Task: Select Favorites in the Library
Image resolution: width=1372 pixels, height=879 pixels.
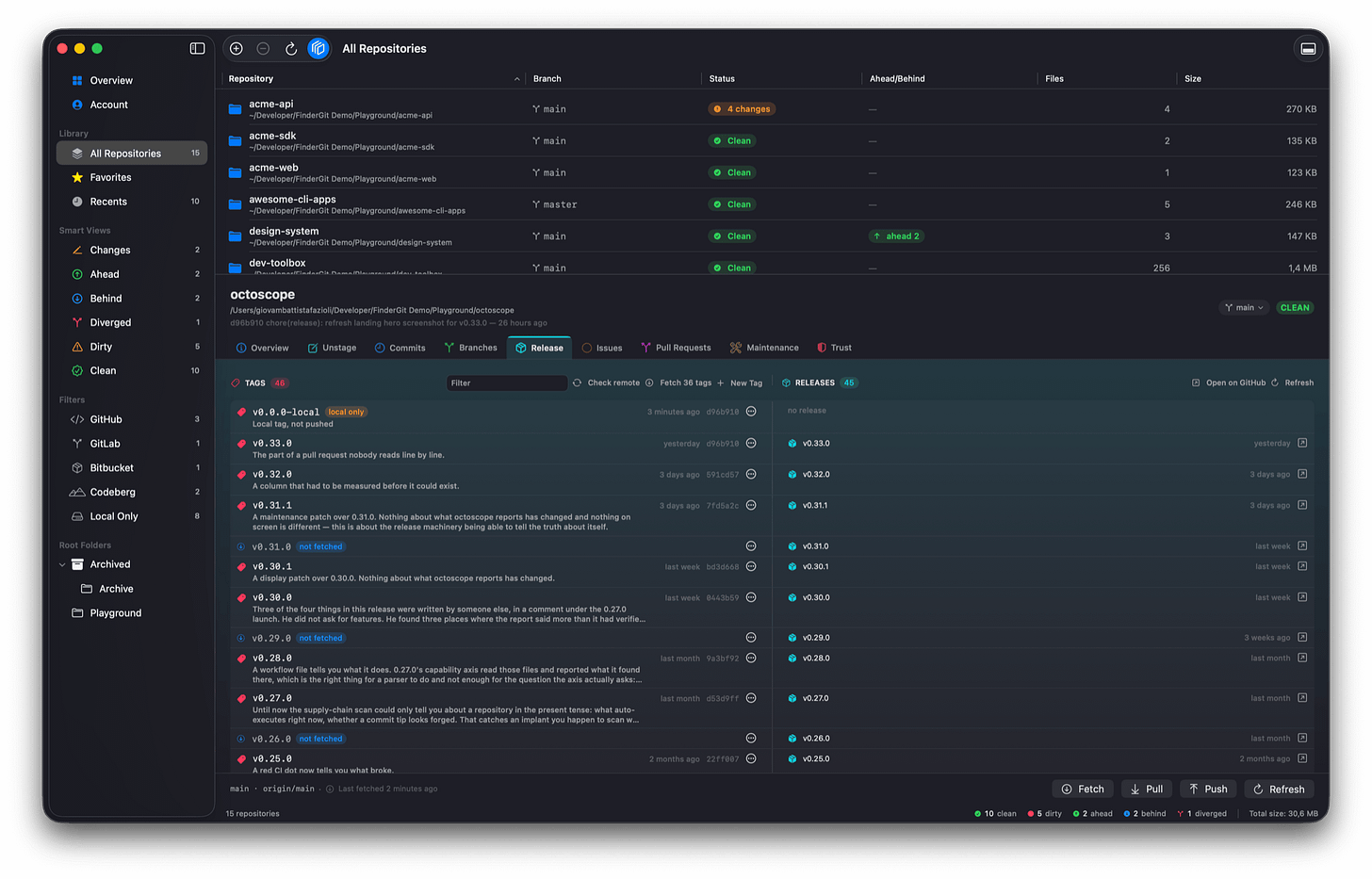Action: [132, 177]
